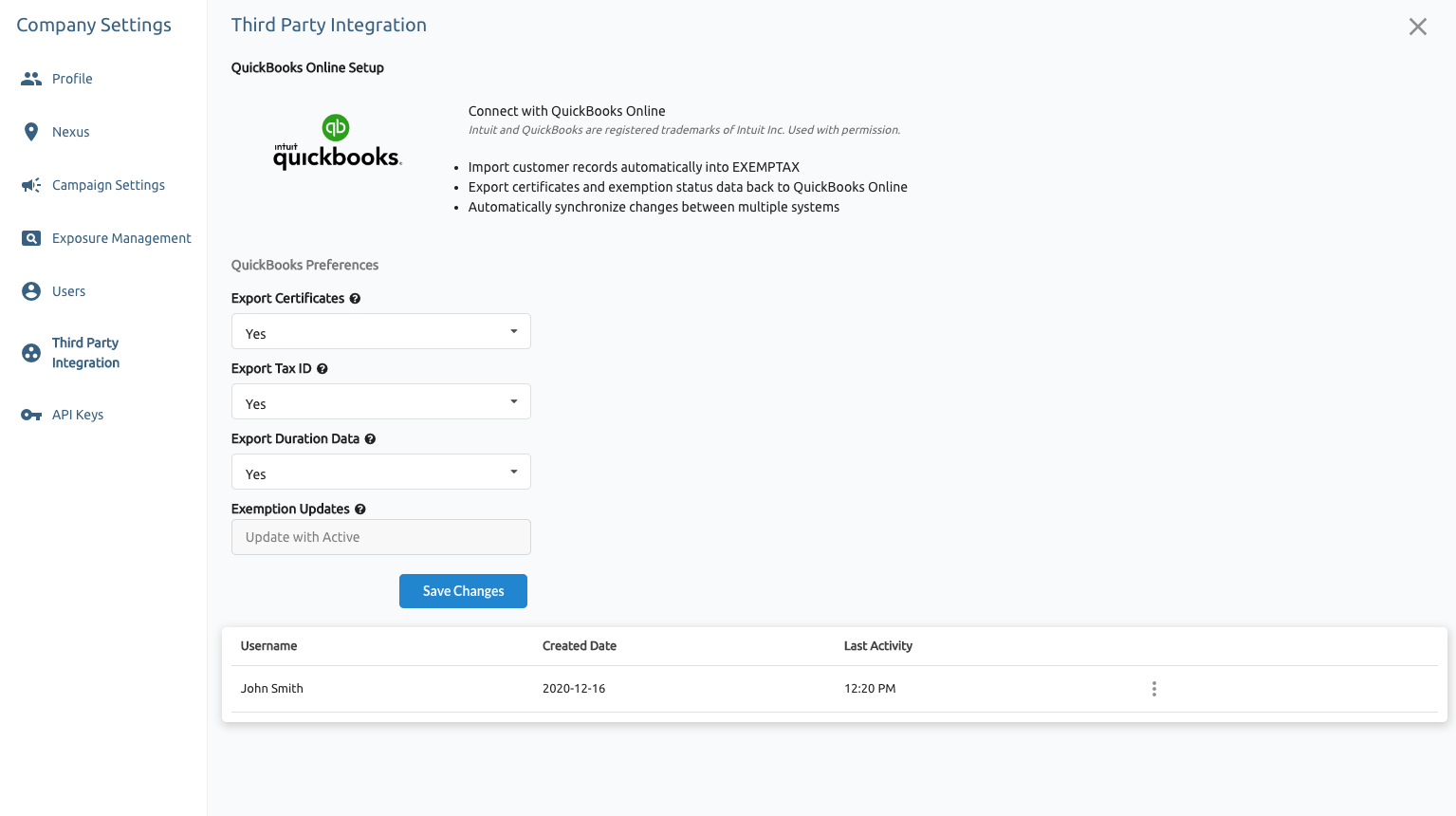Click the Exemption Updates field
Screen dimensions: 1456x816
pyautogui.click(x=381, y=537)
